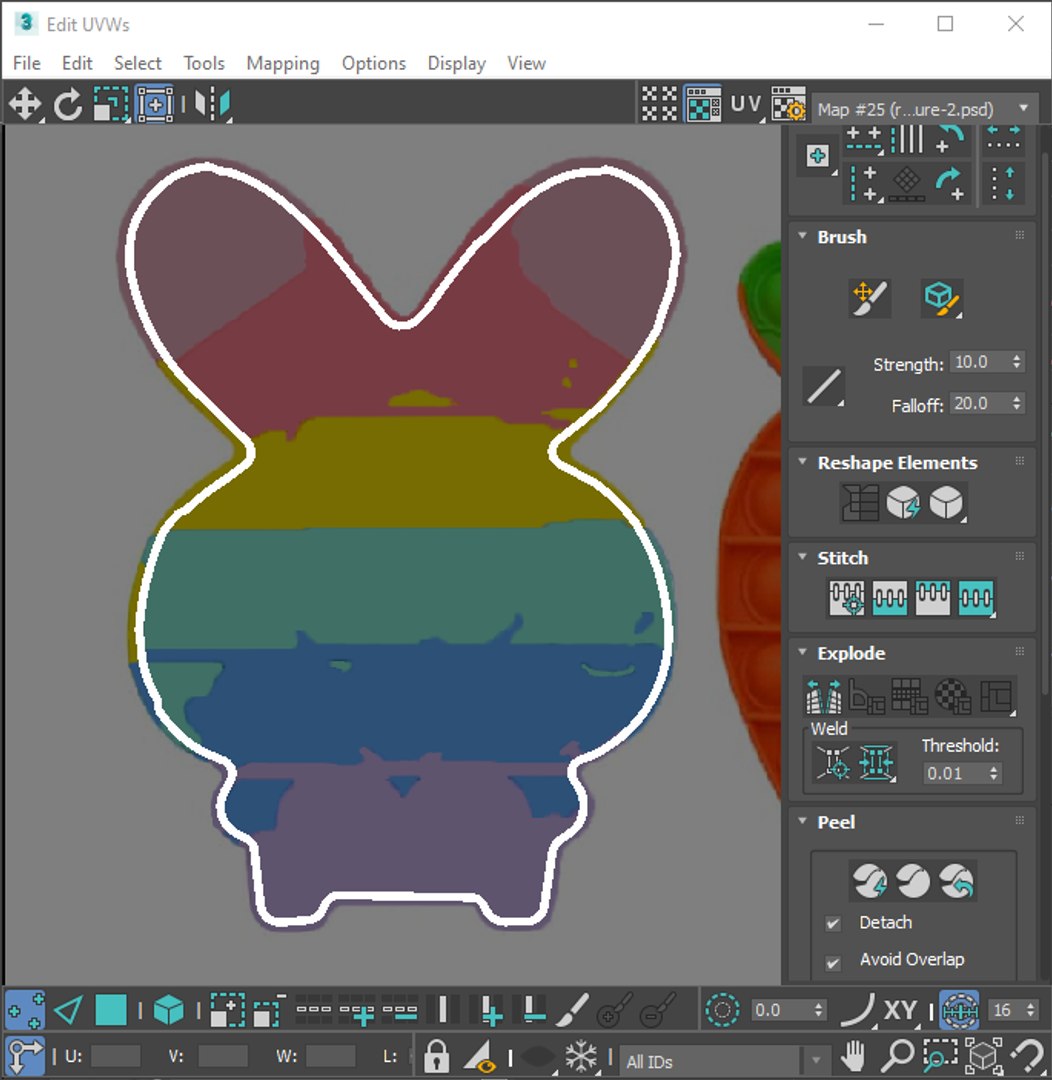This screenshot has width=1052, height=1080.
Task: Select the Quick Peel icon
Action: (869, 881)
